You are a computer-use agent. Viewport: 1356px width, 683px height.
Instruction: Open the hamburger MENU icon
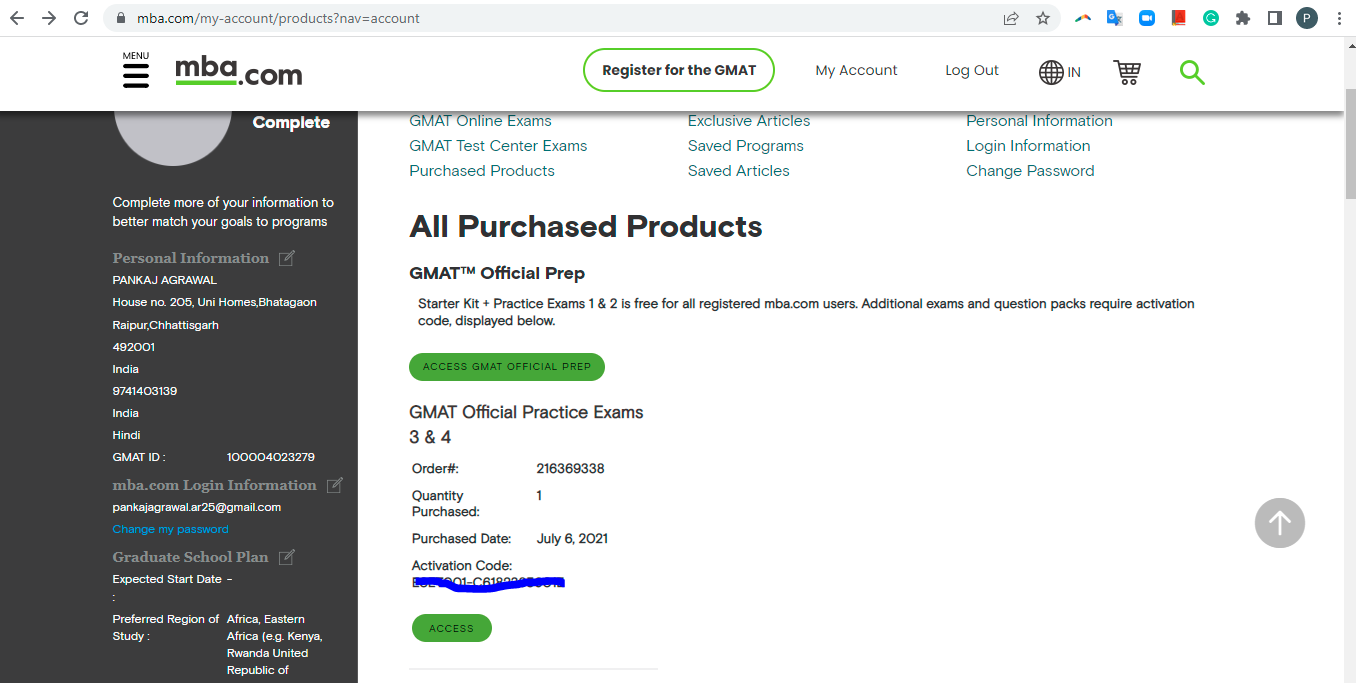[x=136, y=74]
